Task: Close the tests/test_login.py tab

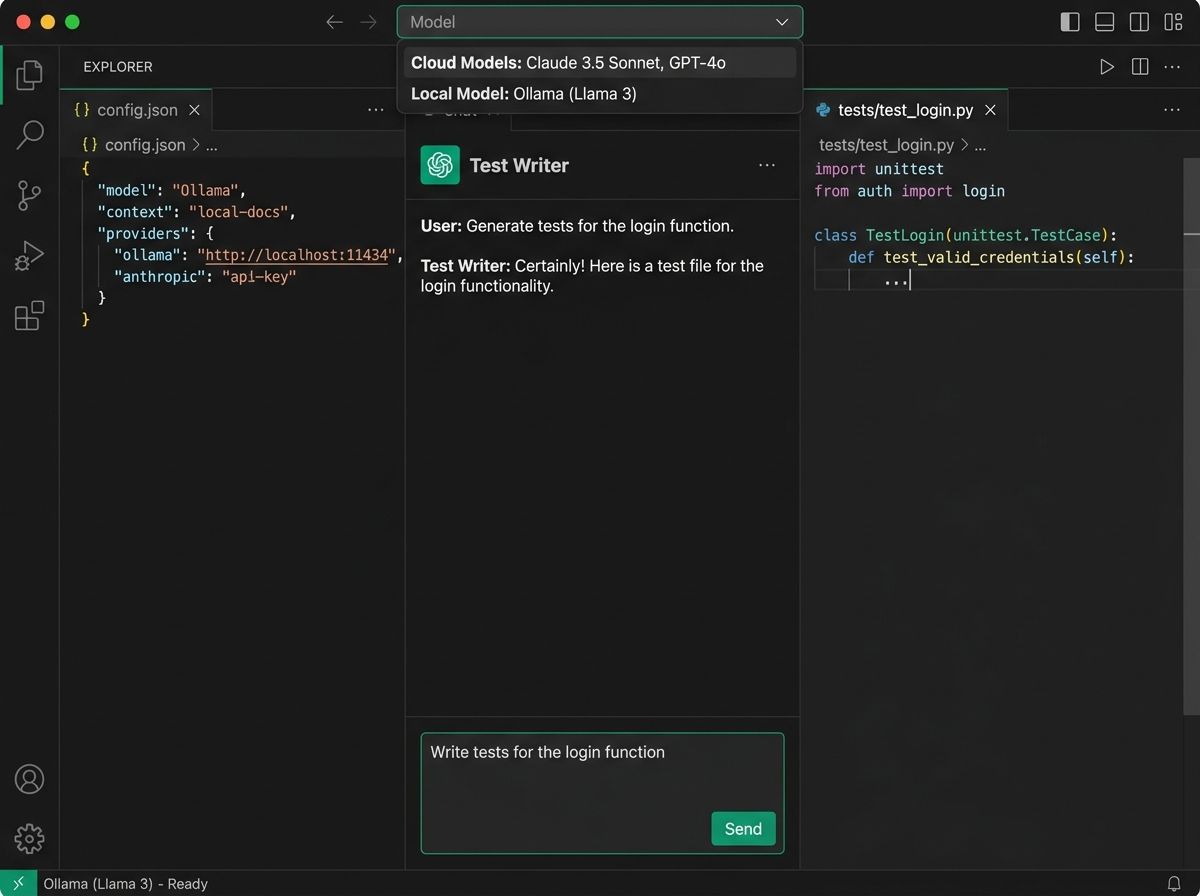Action: tap(991, 110)
